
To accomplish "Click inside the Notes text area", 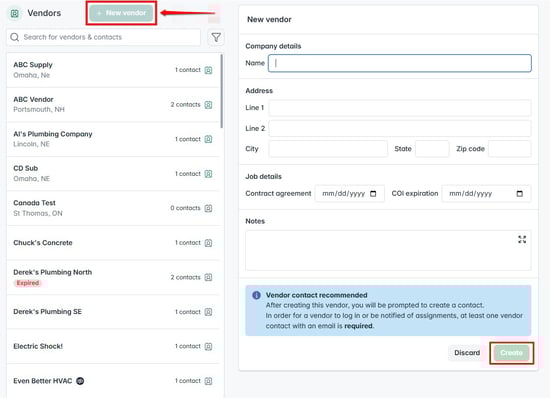I will tap(388, 250).
